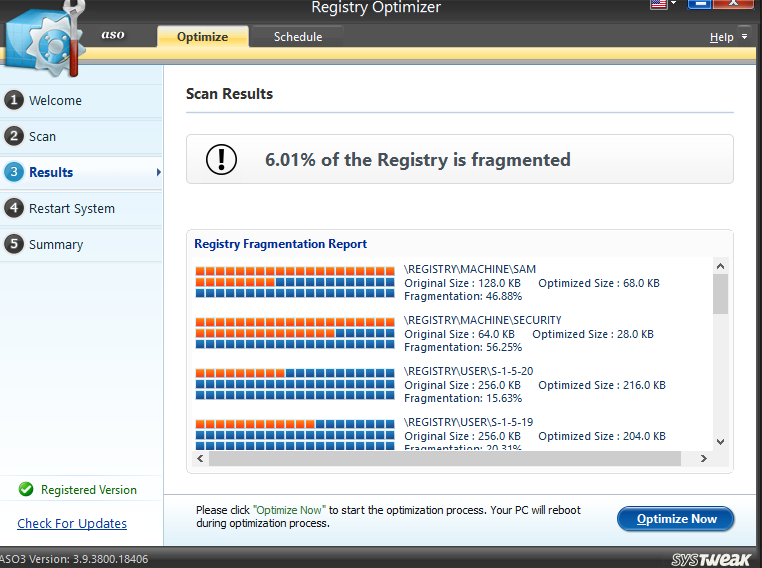Click Original Size : 64.0 KB

459,334
